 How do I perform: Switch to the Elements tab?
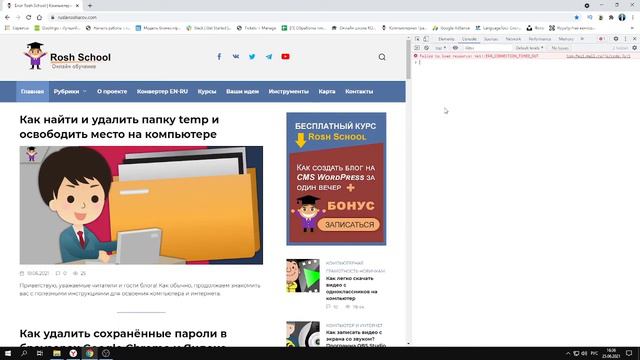(446, 39)
